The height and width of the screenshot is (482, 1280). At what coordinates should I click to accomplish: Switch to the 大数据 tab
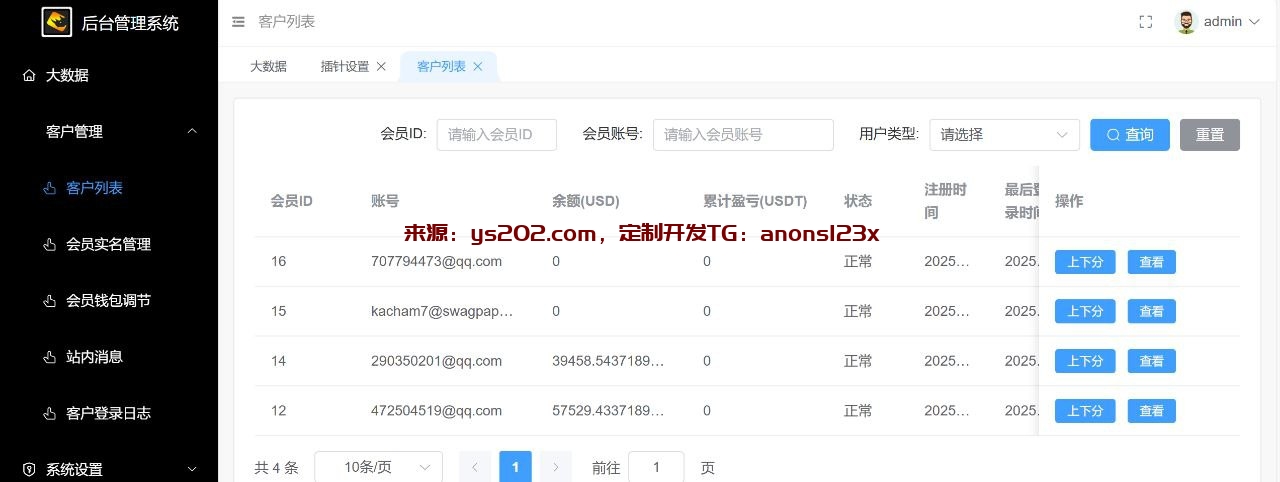point(268,67)
